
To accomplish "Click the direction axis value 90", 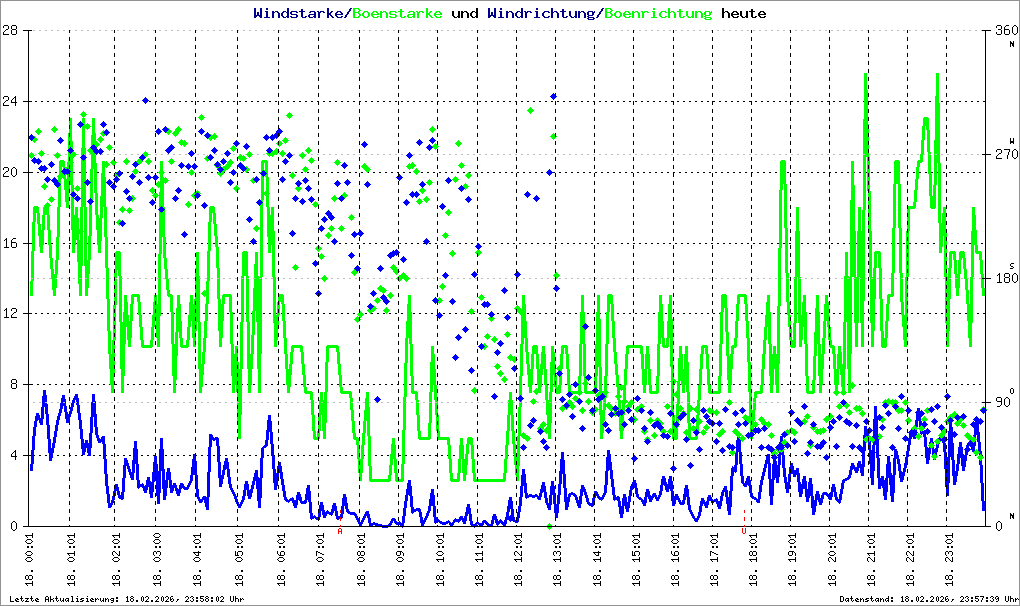I will 1003,402.
